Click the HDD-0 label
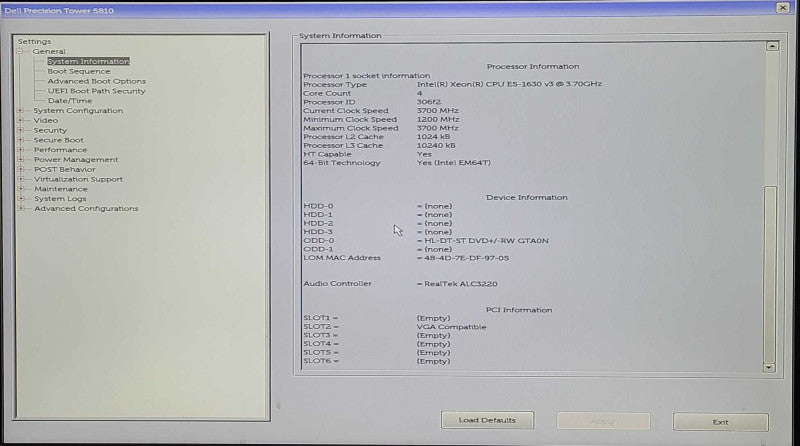Image resolution: width=800 pixels, height=446 pixels. coord(318,206)
